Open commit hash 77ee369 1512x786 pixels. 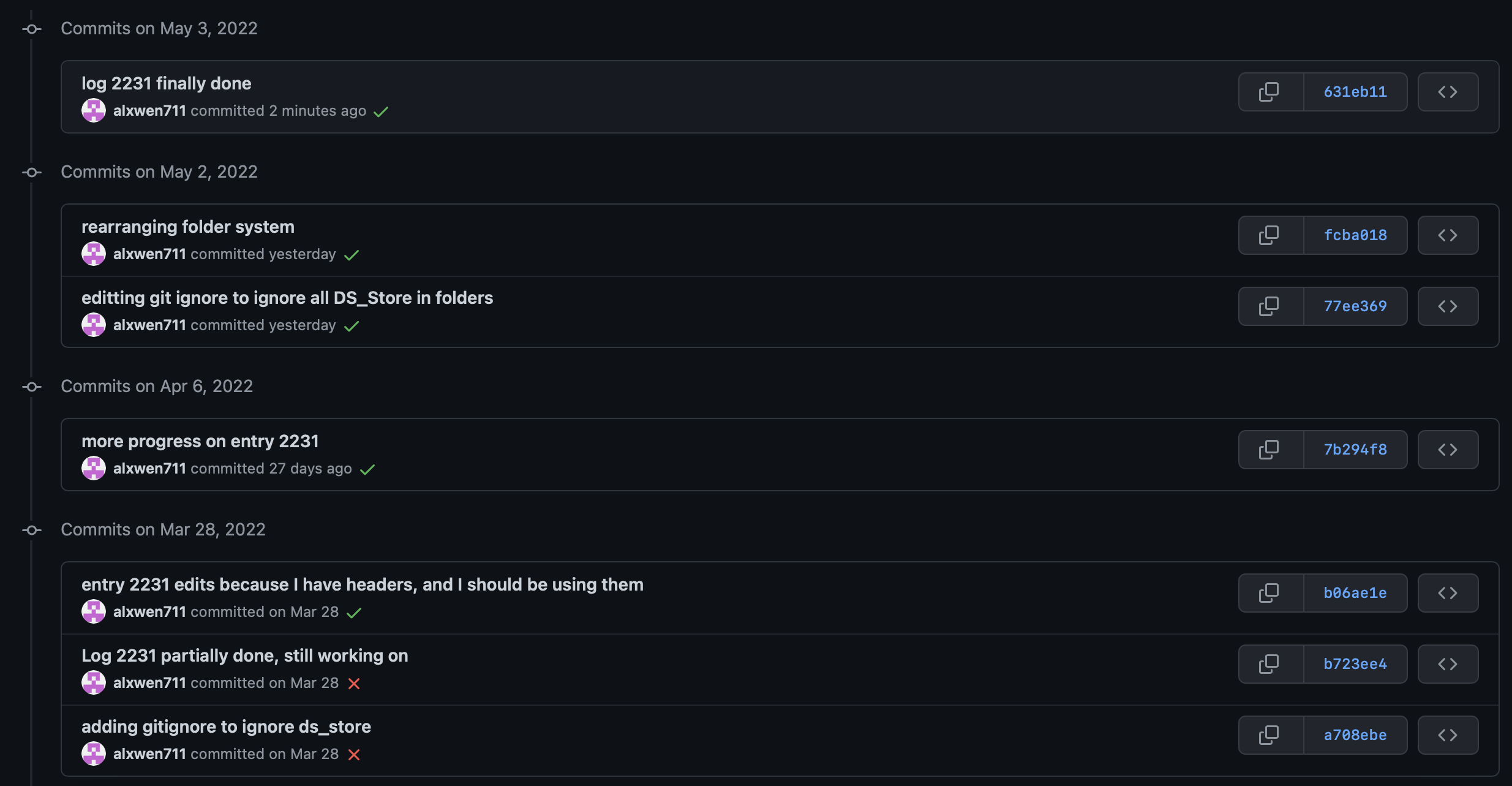click(x=1355, y=306)
